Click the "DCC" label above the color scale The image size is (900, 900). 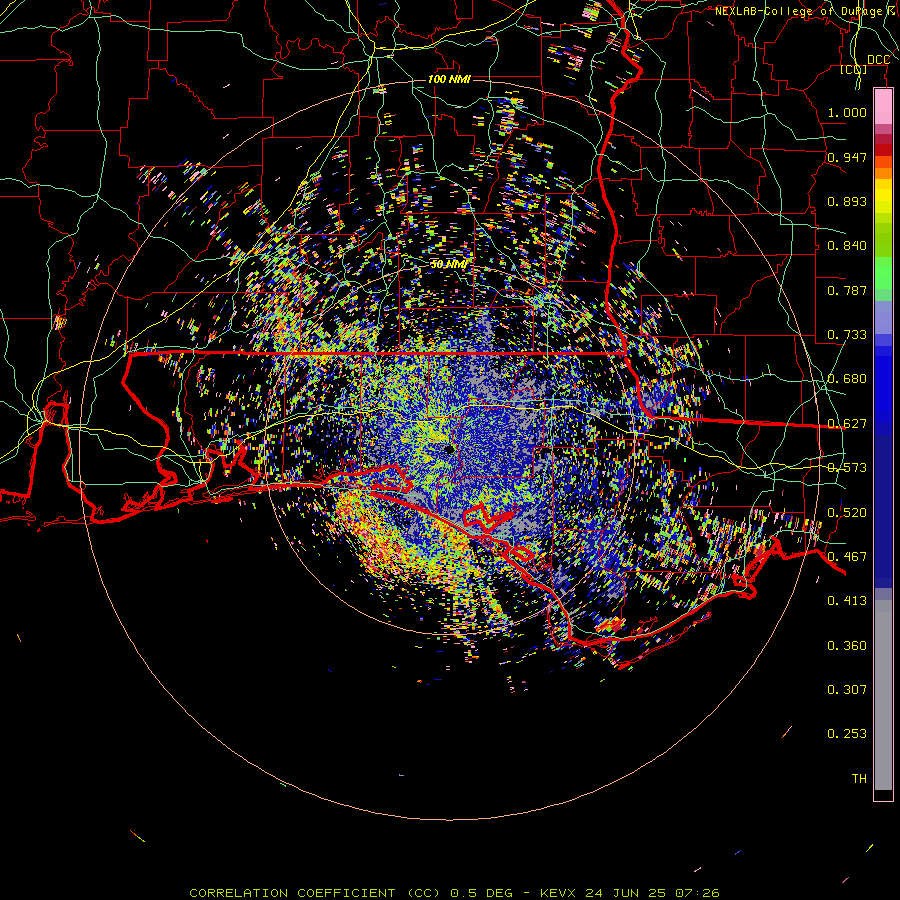pyautogui.click(x=878, y=60)
